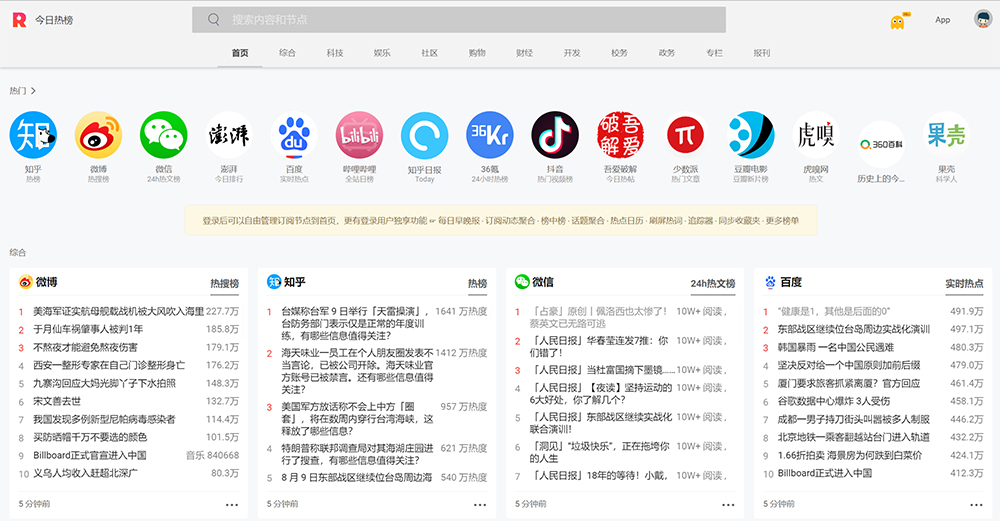Open the Baidu 实时热点 list link

964,284
